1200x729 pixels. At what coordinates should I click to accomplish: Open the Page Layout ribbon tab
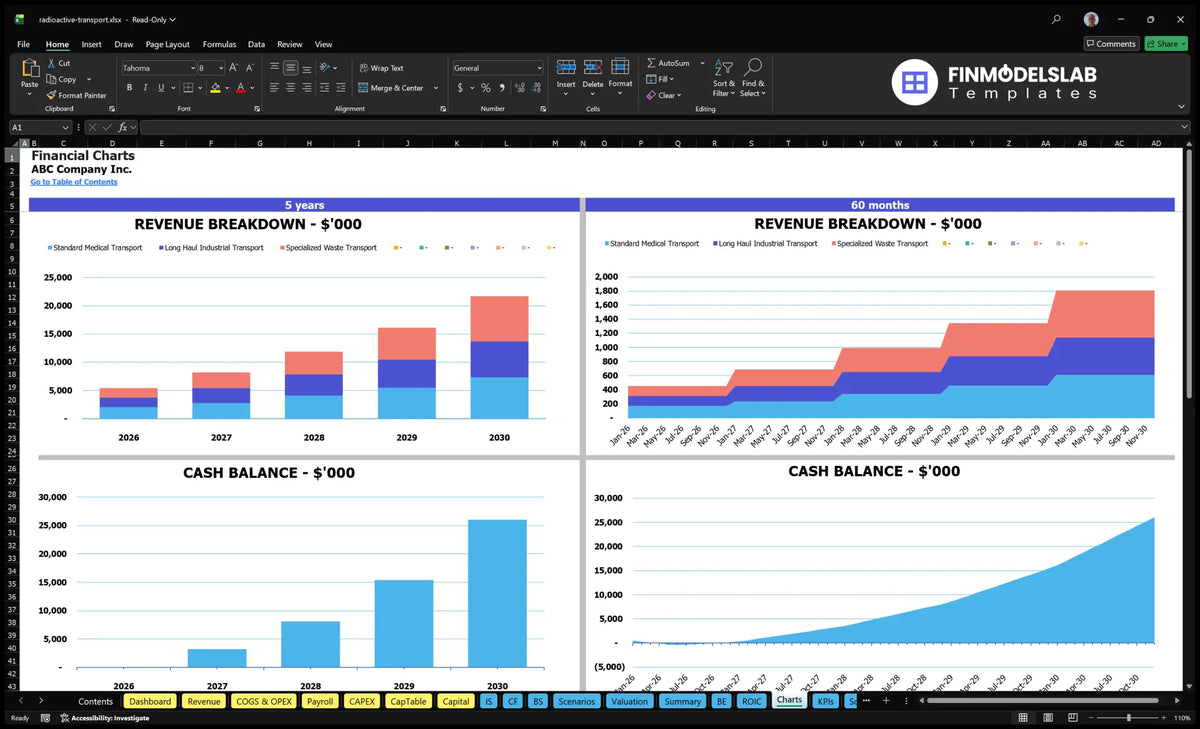tap(167, 44)
